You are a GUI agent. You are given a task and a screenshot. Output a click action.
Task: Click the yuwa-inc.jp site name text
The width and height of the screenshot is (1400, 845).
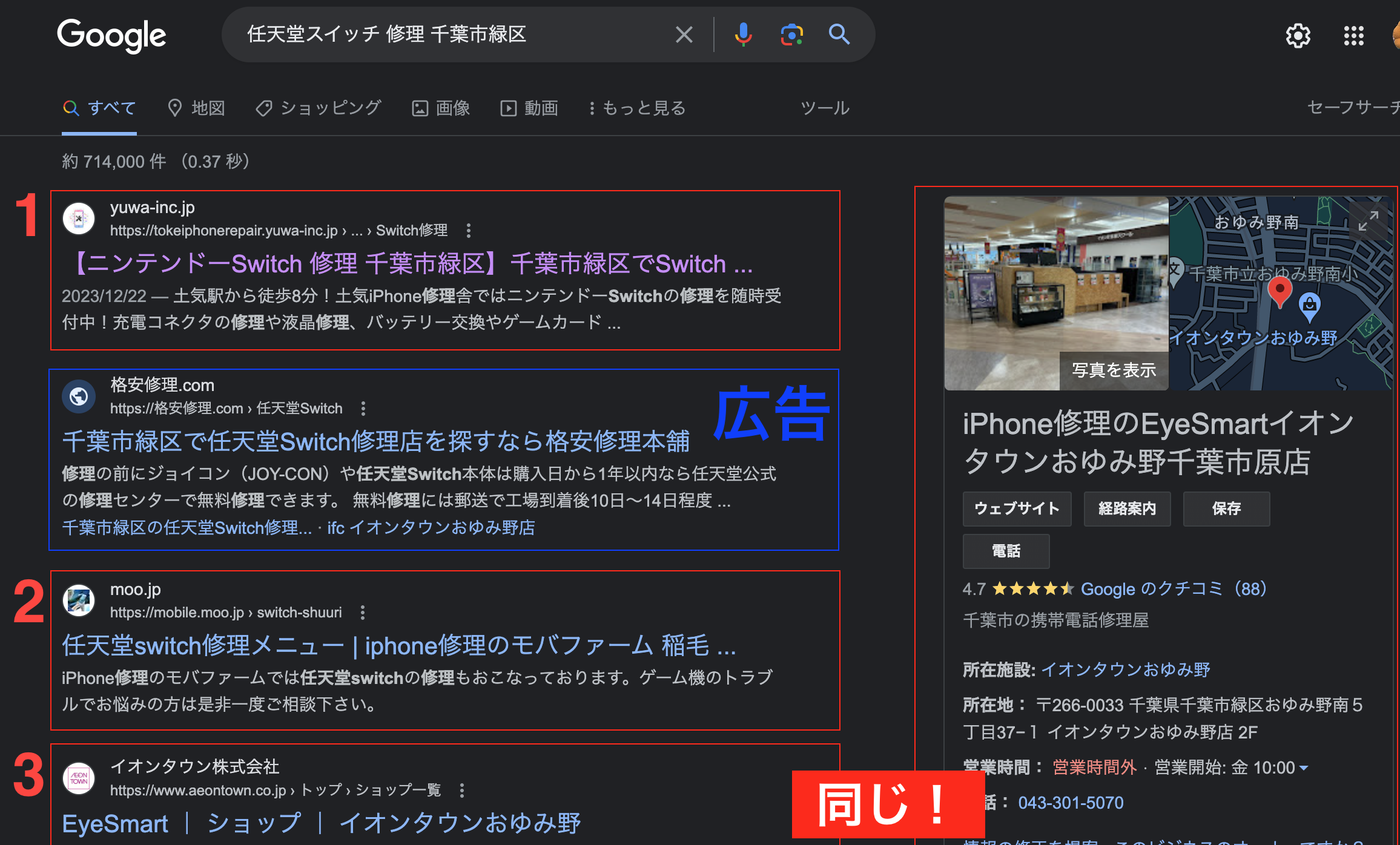pyautogui.click(x=153, y=208)
